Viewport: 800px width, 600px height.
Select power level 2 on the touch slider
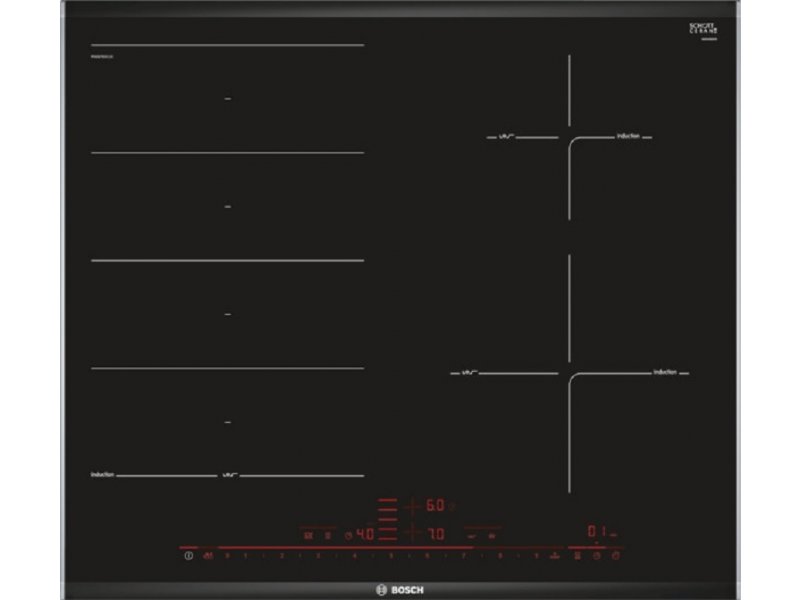tap(282, 556)
